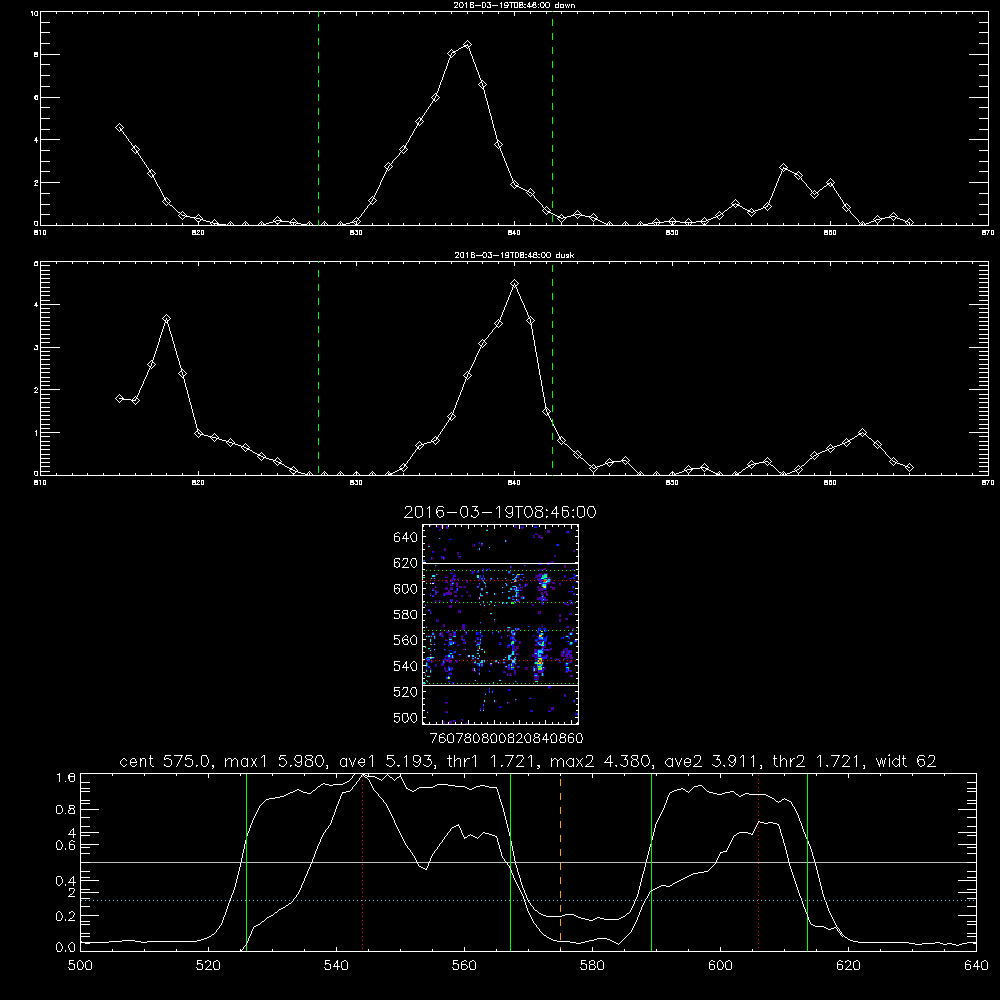Click the first diamond data point of the dawn curve
Viewport: 1000px width, 1000px height.
[119, 128]
